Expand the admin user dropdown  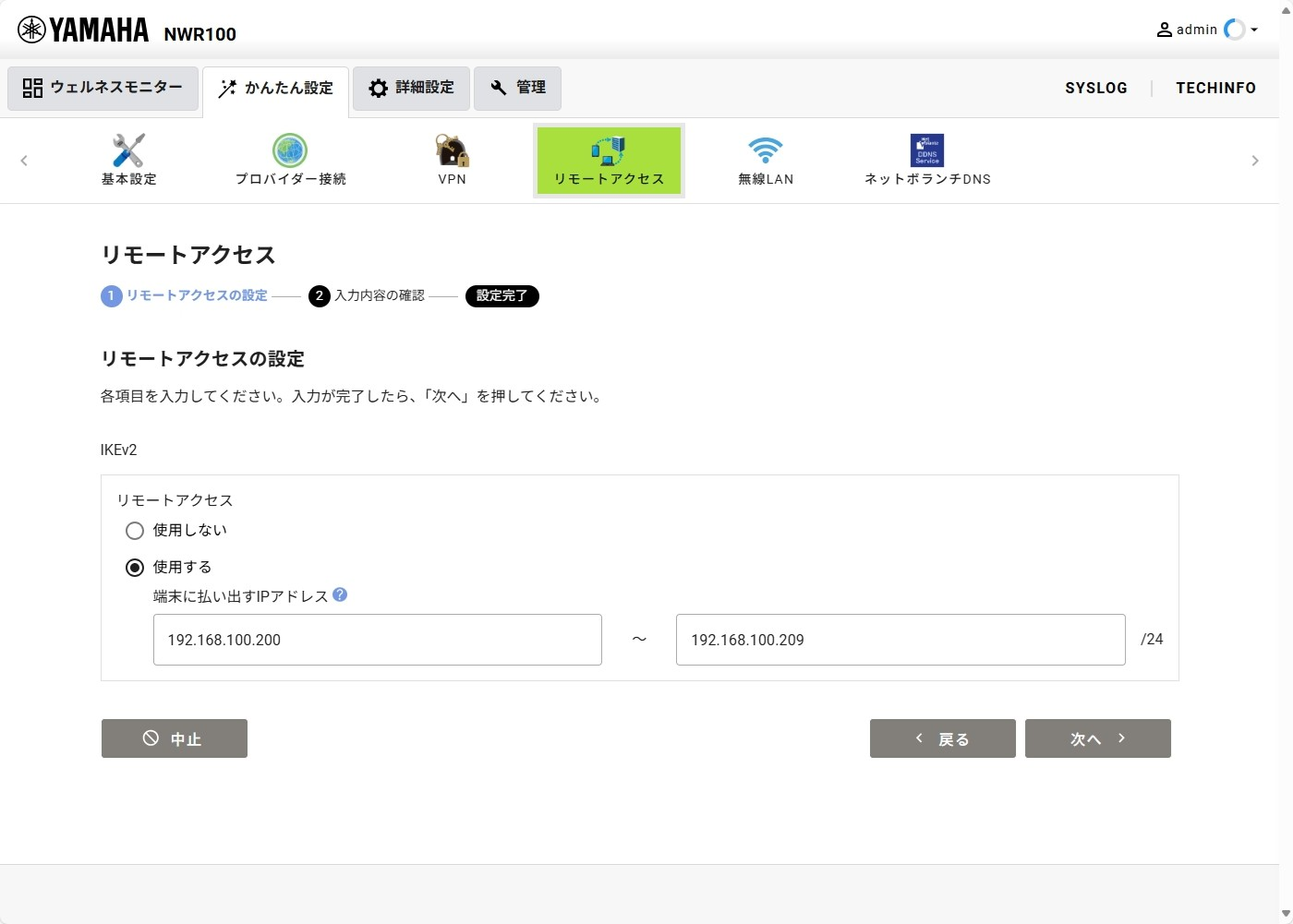coord(1207,30)
